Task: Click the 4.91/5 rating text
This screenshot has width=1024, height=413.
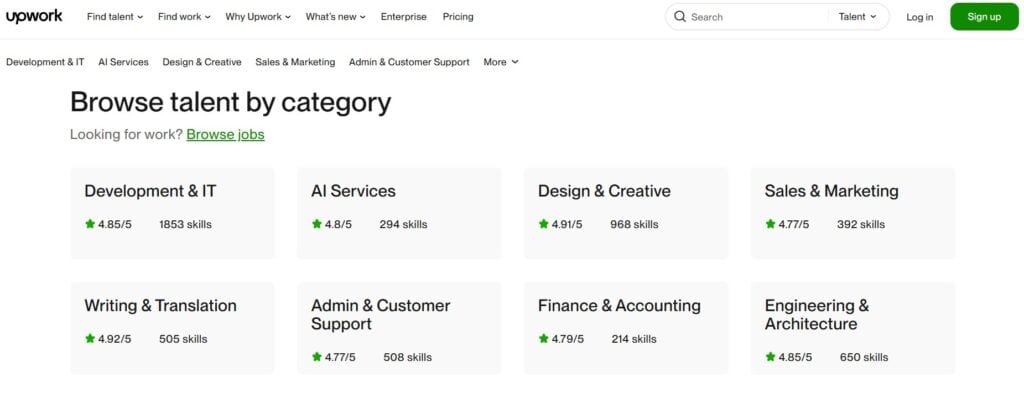Action: coord(567,224)
